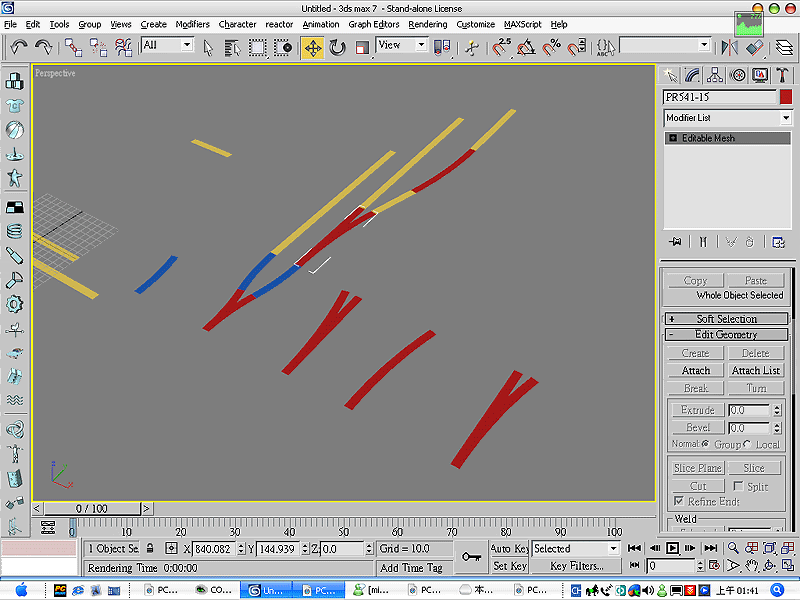Image resolution: width=800 pixels, height=600 pixels.
Task: Click the Attach List button
Action: [756, 370]
